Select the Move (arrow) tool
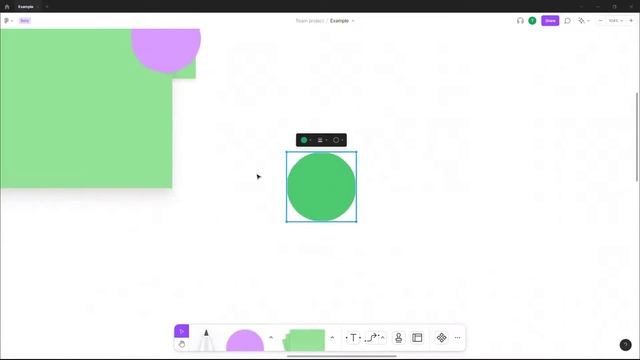 pyautogui.click(x=182, y=331)
